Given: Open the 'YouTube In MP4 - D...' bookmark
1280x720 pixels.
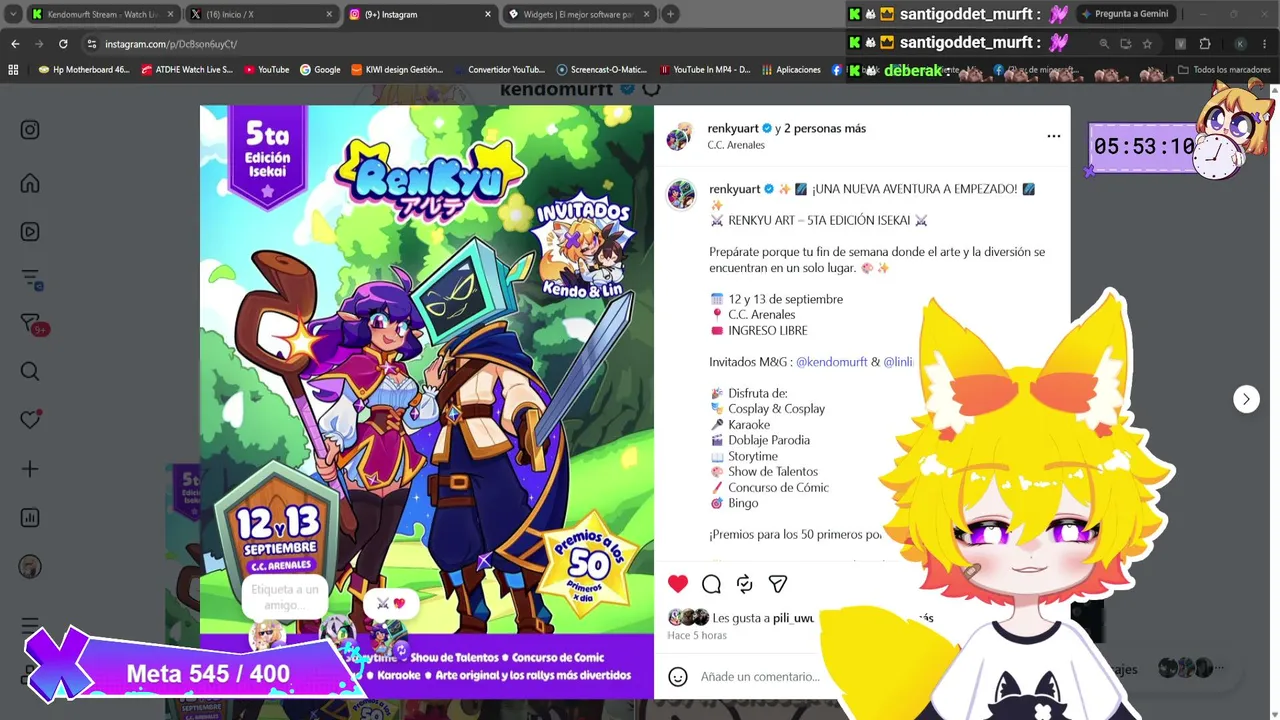Looking at the screenshot, I should pyautogui.click(x=705, y=70).
